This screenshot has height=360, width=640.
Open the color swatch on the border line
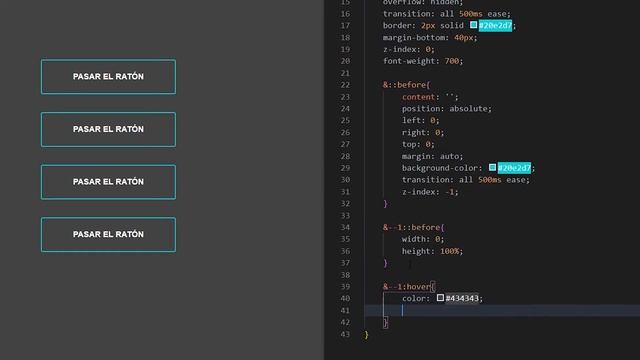[x=473, y=25]
